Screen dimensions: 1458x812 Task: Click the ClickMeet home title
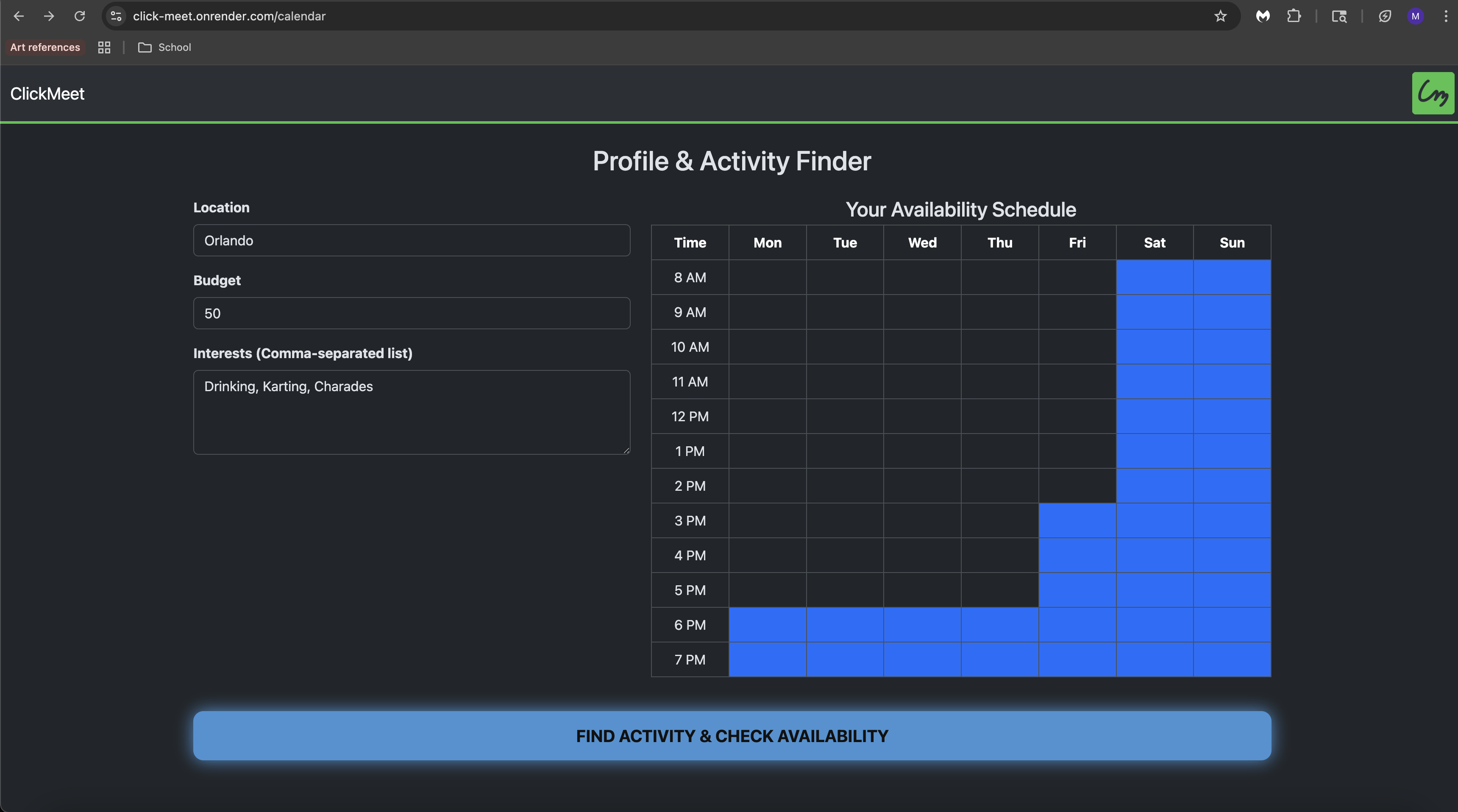pos(47,94)
